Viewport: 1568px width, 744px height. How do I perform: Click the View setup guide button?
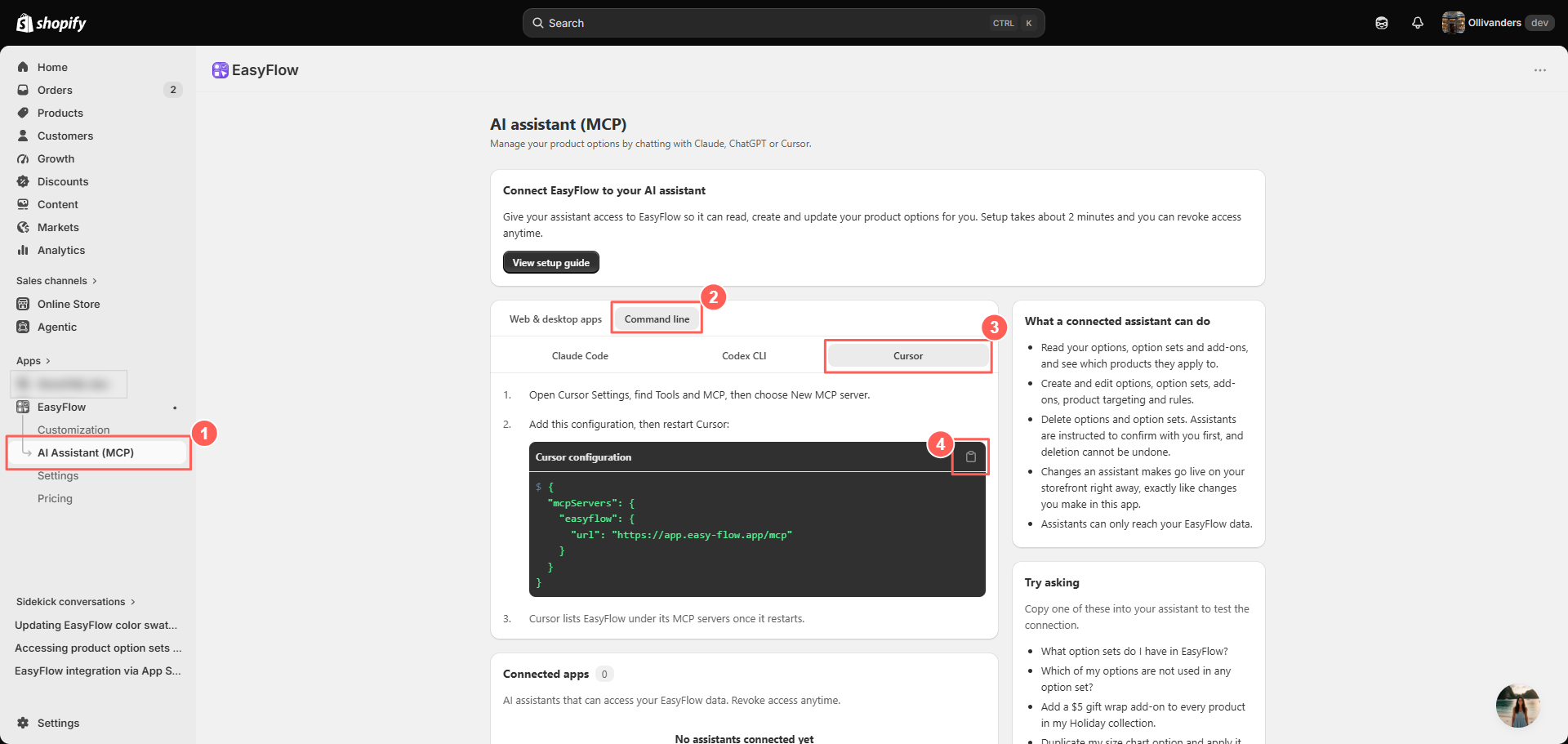(x=551, y=262)
